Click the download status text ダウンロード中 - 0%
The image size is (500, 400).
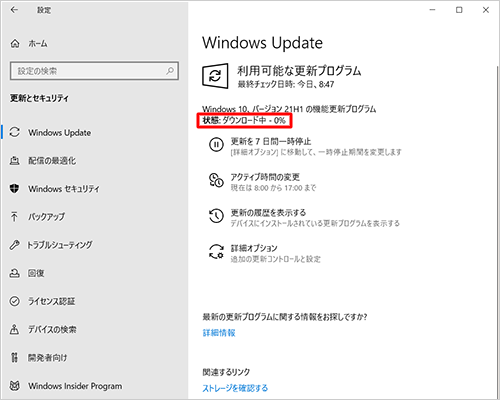point(254,120)
